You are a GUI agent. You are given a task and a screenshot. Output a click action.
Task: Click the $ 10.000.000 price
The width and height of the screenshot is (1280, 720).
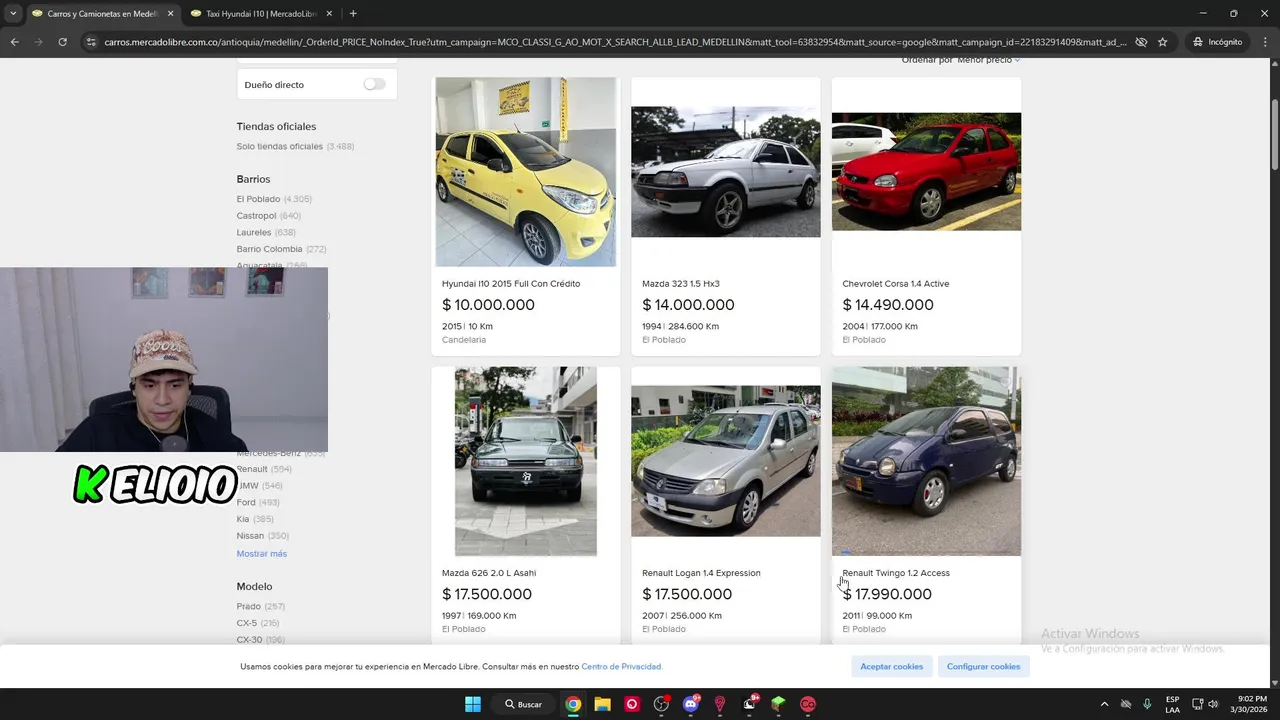(x=488, y=305)
